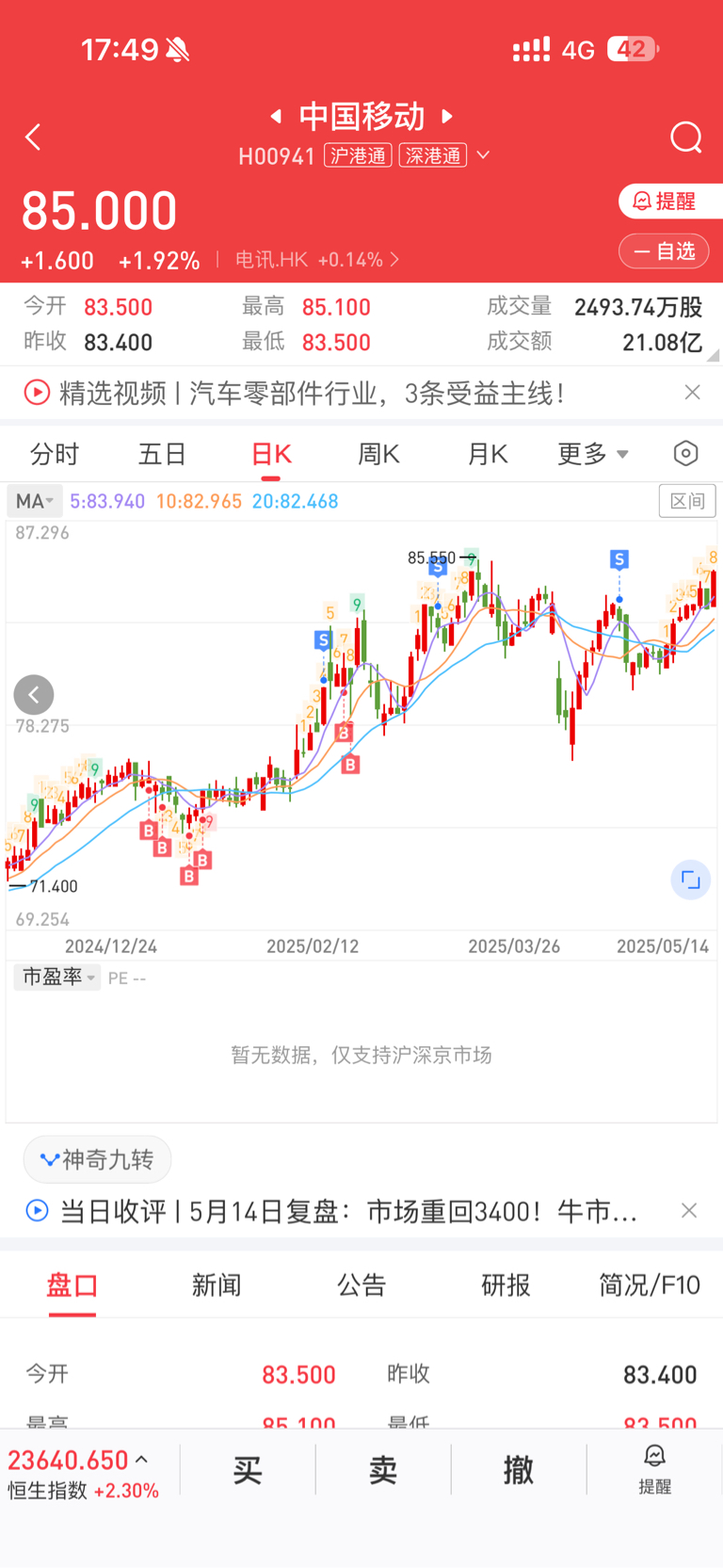Tap the 买 buy button
The width and height of the screenshot is (723, 1568).
(248, 1470)
